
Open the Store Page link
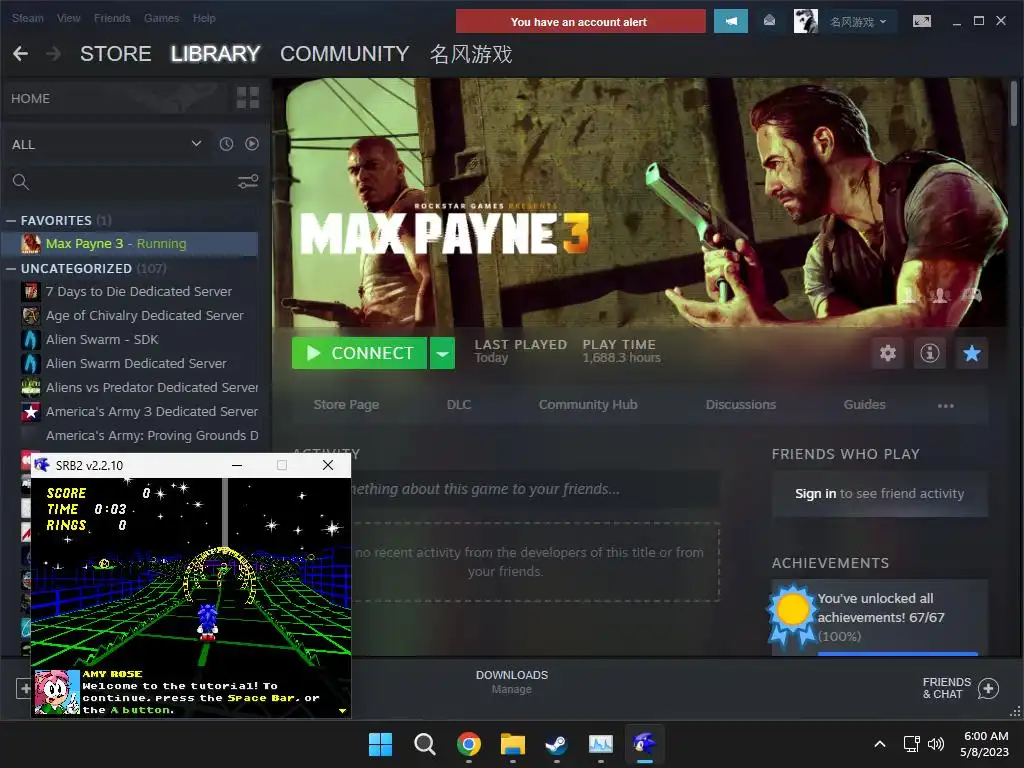pyautogui.click(x=346, y=404)
